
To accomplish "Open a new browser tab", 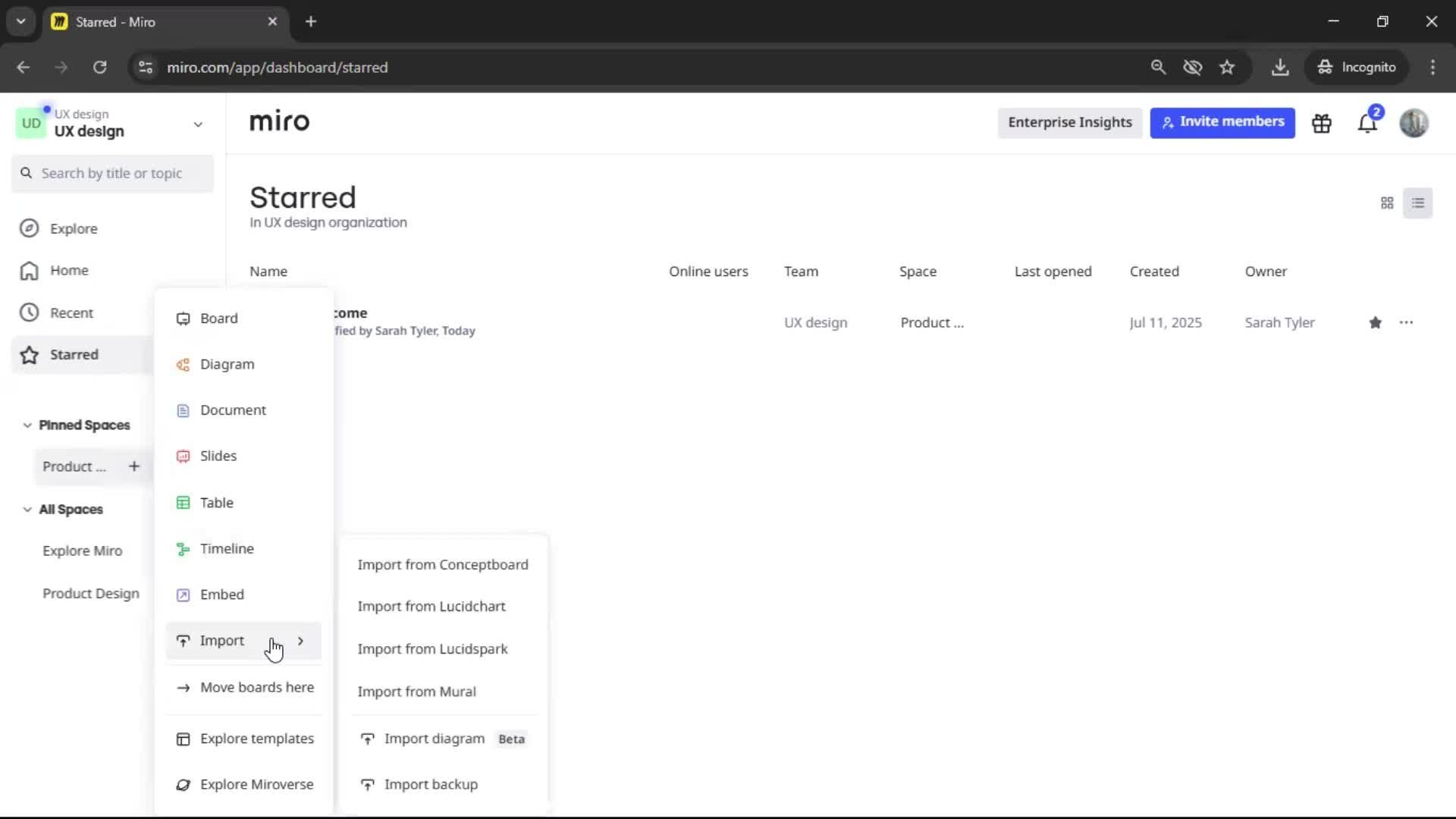I will coord(311,22).
